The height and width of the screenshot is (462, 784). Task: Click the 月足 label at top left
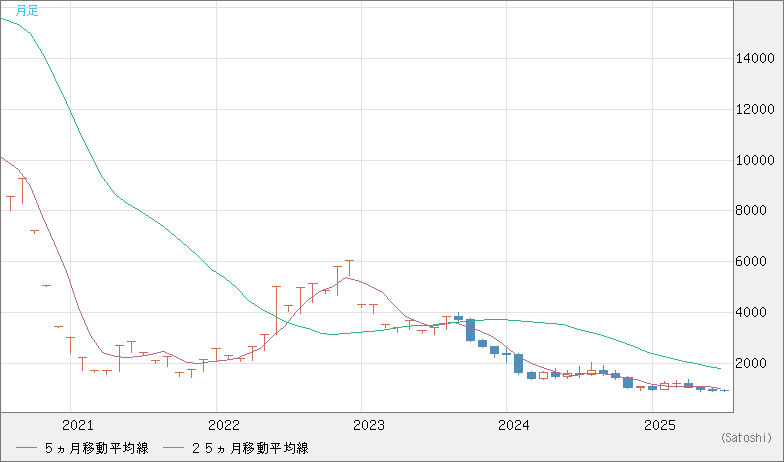[x=26, y=10]
